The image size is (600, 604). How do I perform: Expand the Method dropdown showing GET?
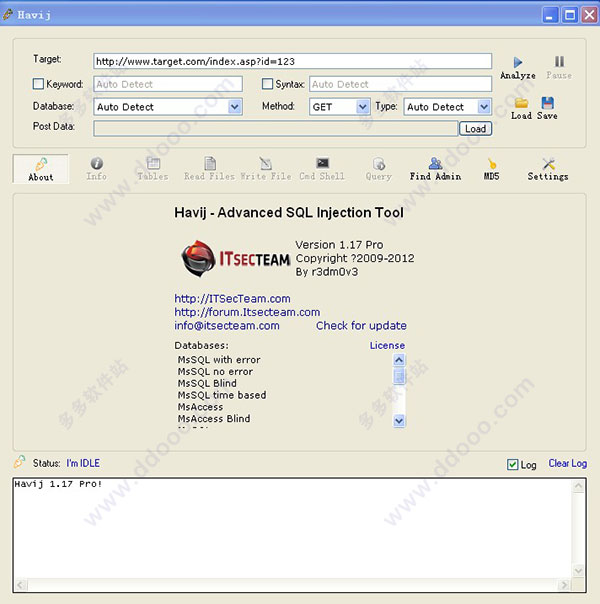click(362, 107)
